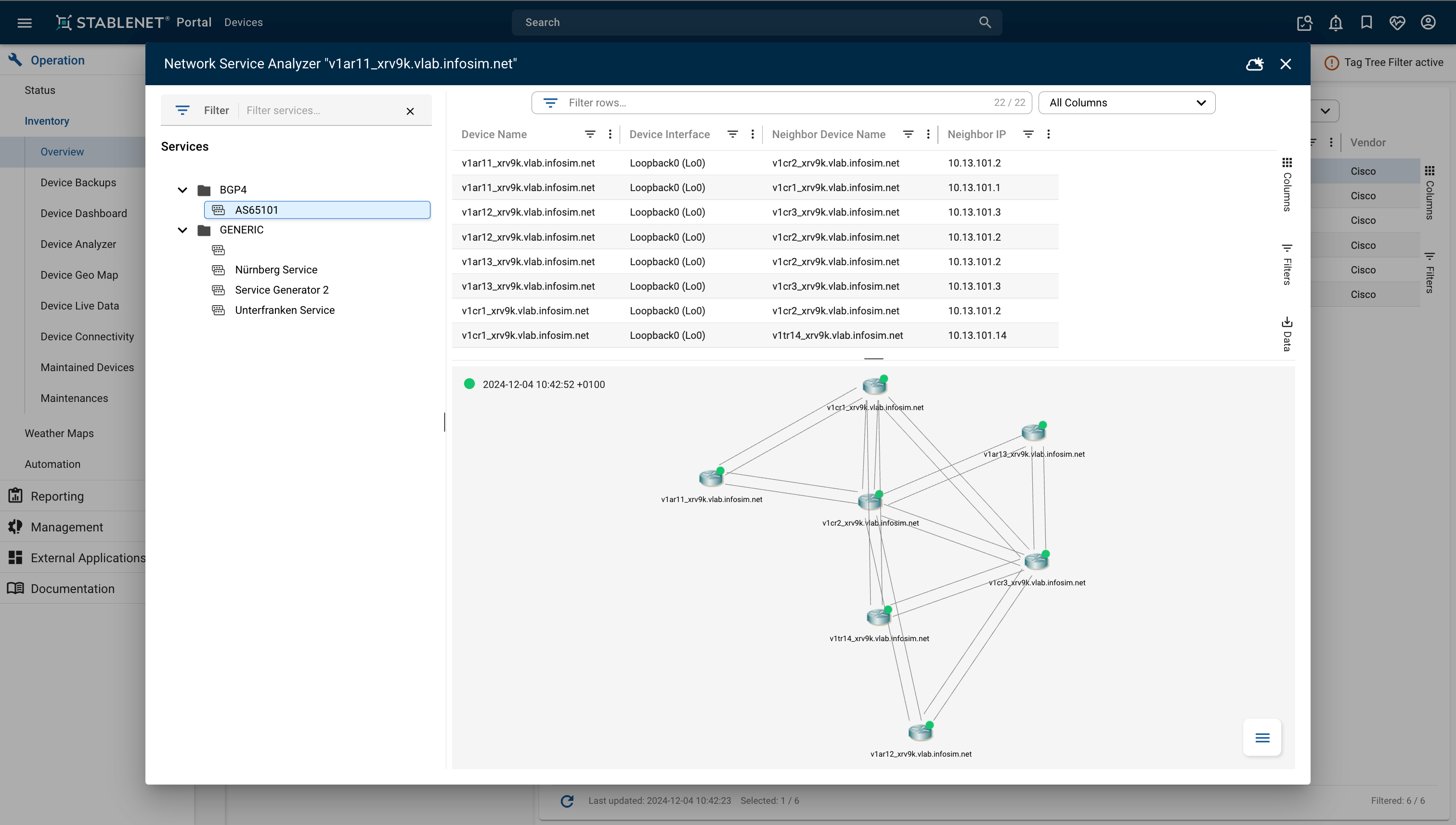This screenshot has height=825, width=1456.
Task: Click the refresh icon in status bar
Action: click(567, 800)
